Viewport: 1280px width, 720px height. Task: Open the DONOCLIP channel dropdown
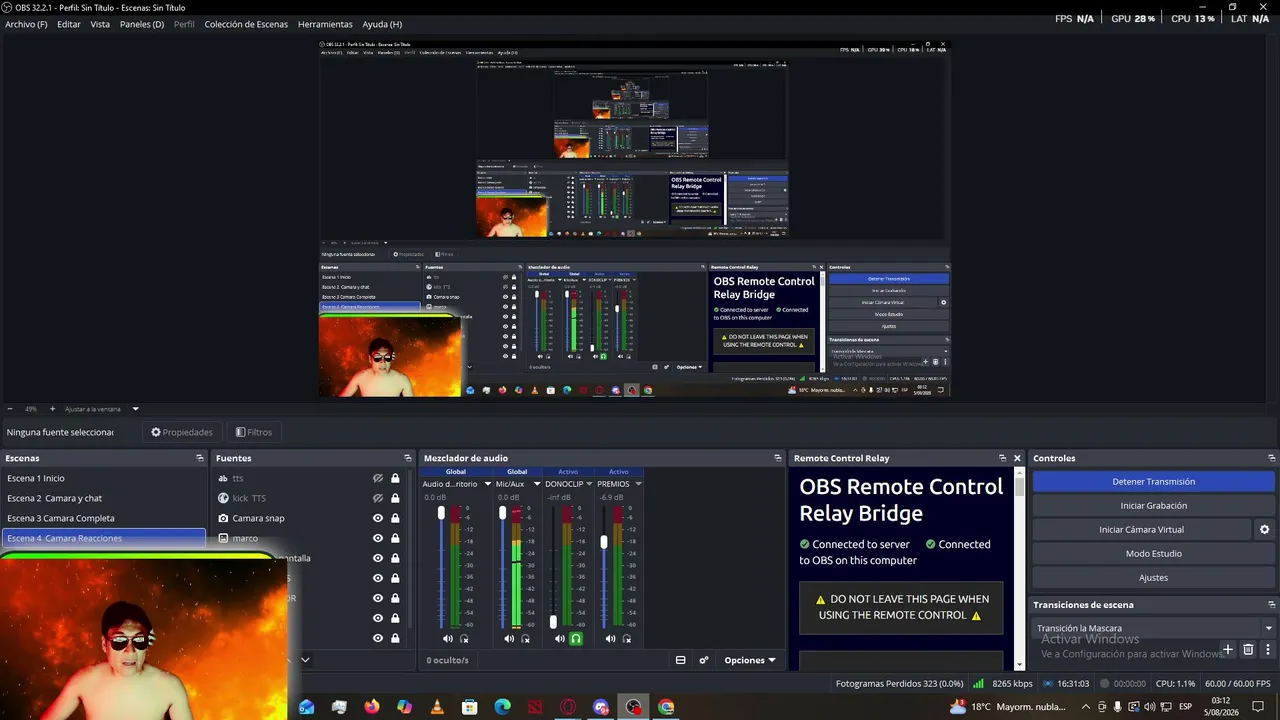589,484
